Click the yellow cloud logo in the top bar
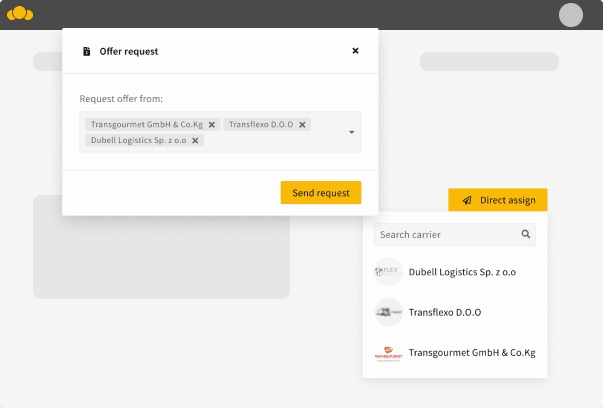Image resolution: width=603 pixels, height=408 pixels. tap(20, 14)
